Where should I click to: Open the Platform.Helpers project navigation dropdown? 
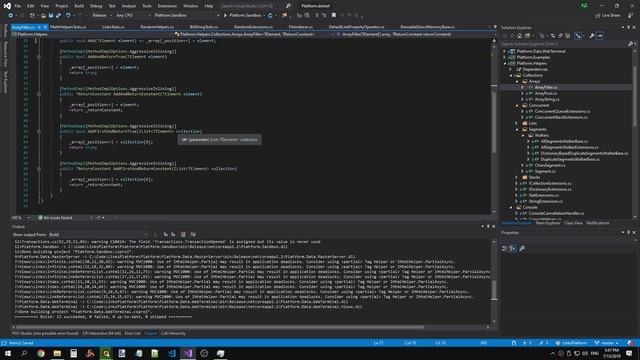coord(92,35)
